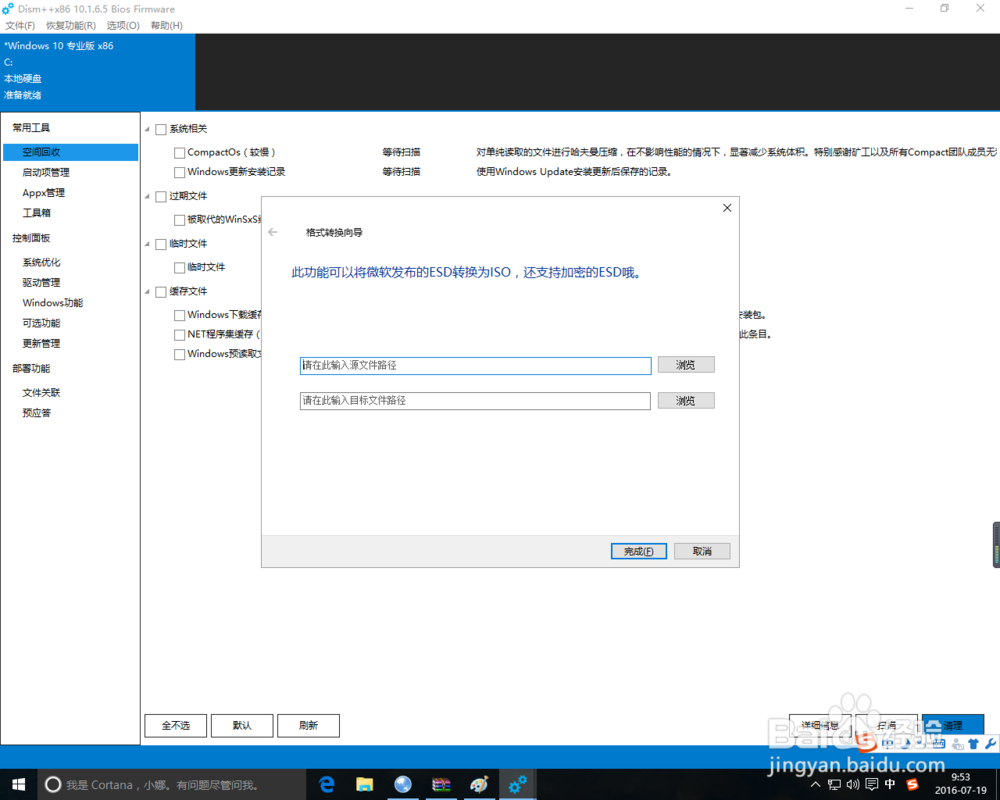1000x800 pixels.
Task: Collapse the 过期文件 group
Action: coord(147,196)
